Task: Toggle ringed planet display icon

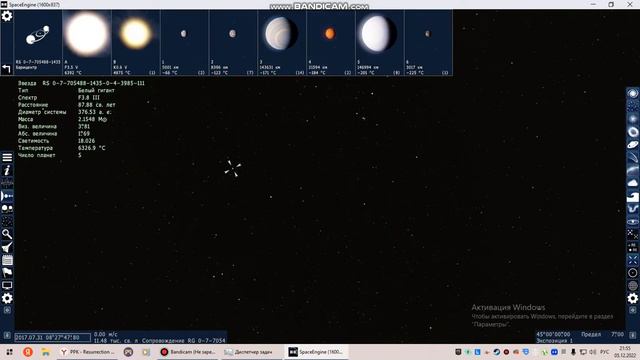Action: click(633, 144)
